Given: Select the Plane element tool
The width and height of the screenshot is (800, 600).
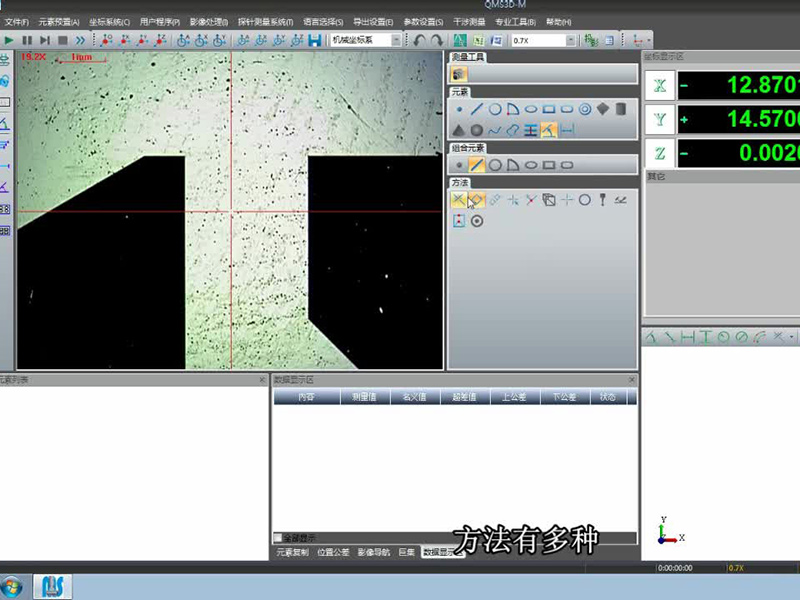Looking at the screenshot, I should coord(603,109).
